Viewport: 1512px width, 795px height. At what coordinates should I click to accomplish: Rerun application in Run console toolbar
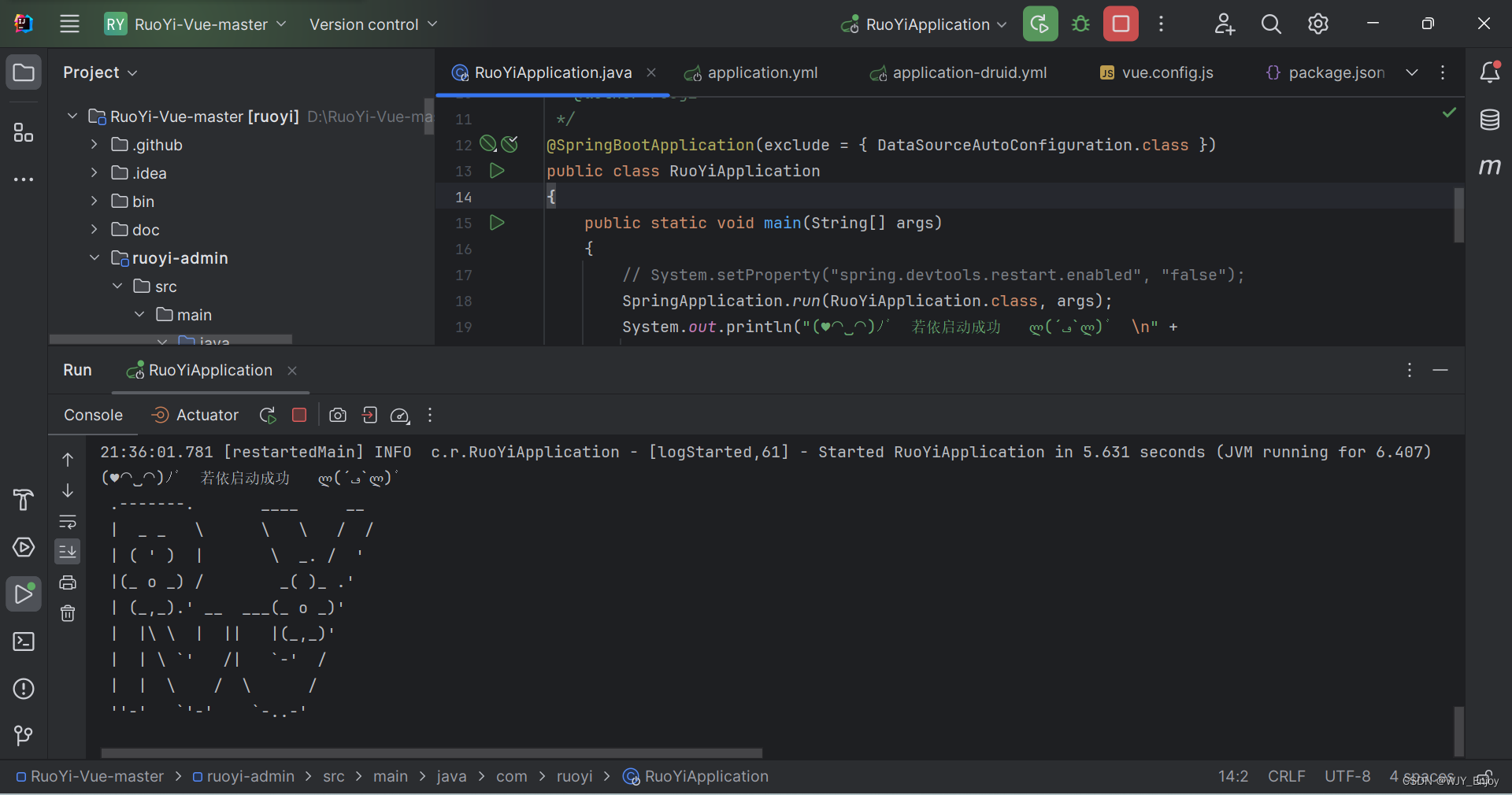pos(268,415)
